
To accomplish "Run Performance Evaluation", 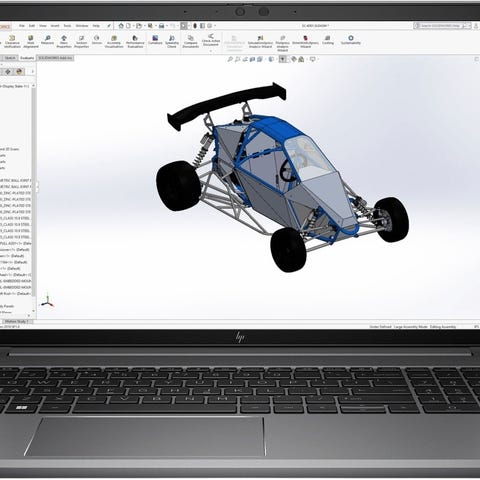I will (x=135, y=42).
